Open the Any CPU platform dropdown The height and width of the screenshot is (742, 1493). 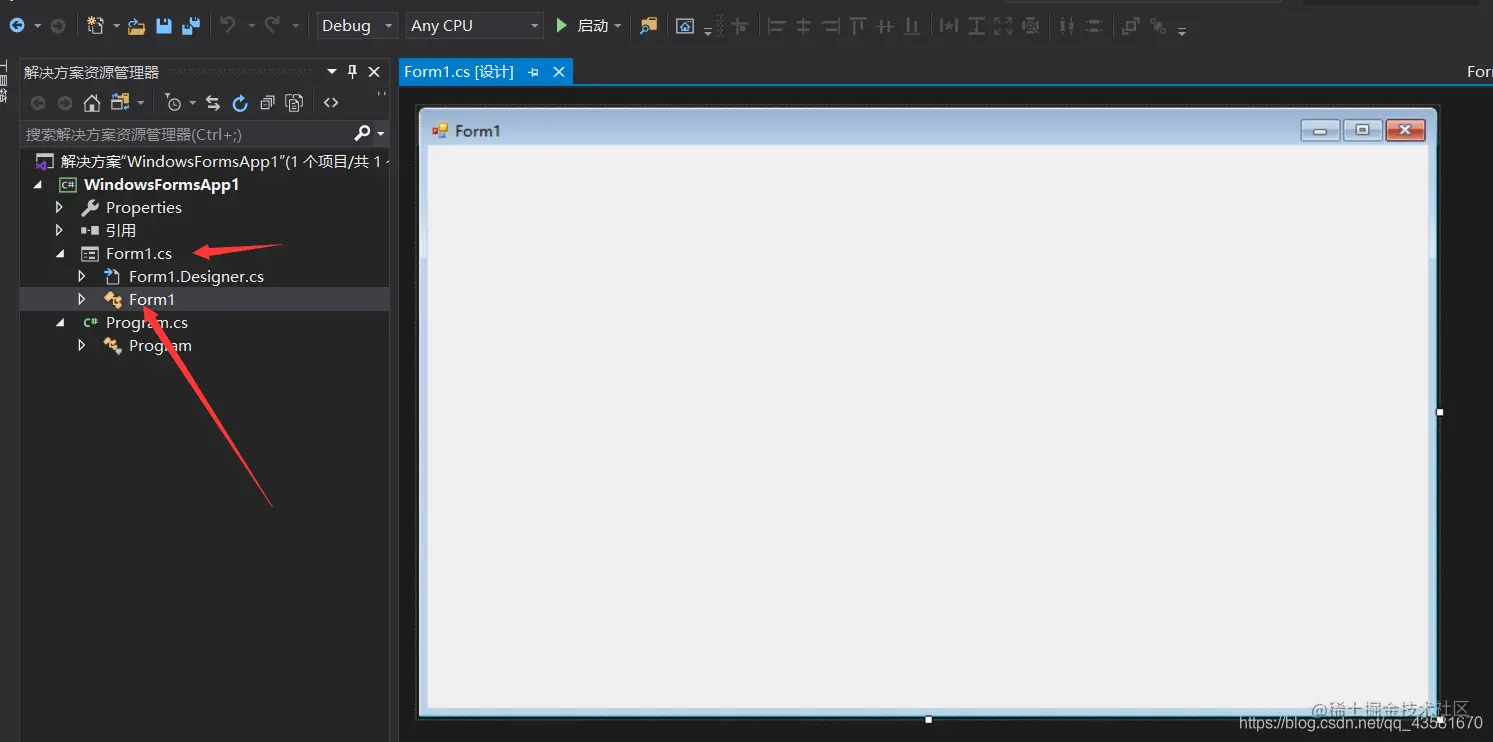pyautogui.click(x=474, y=25)
